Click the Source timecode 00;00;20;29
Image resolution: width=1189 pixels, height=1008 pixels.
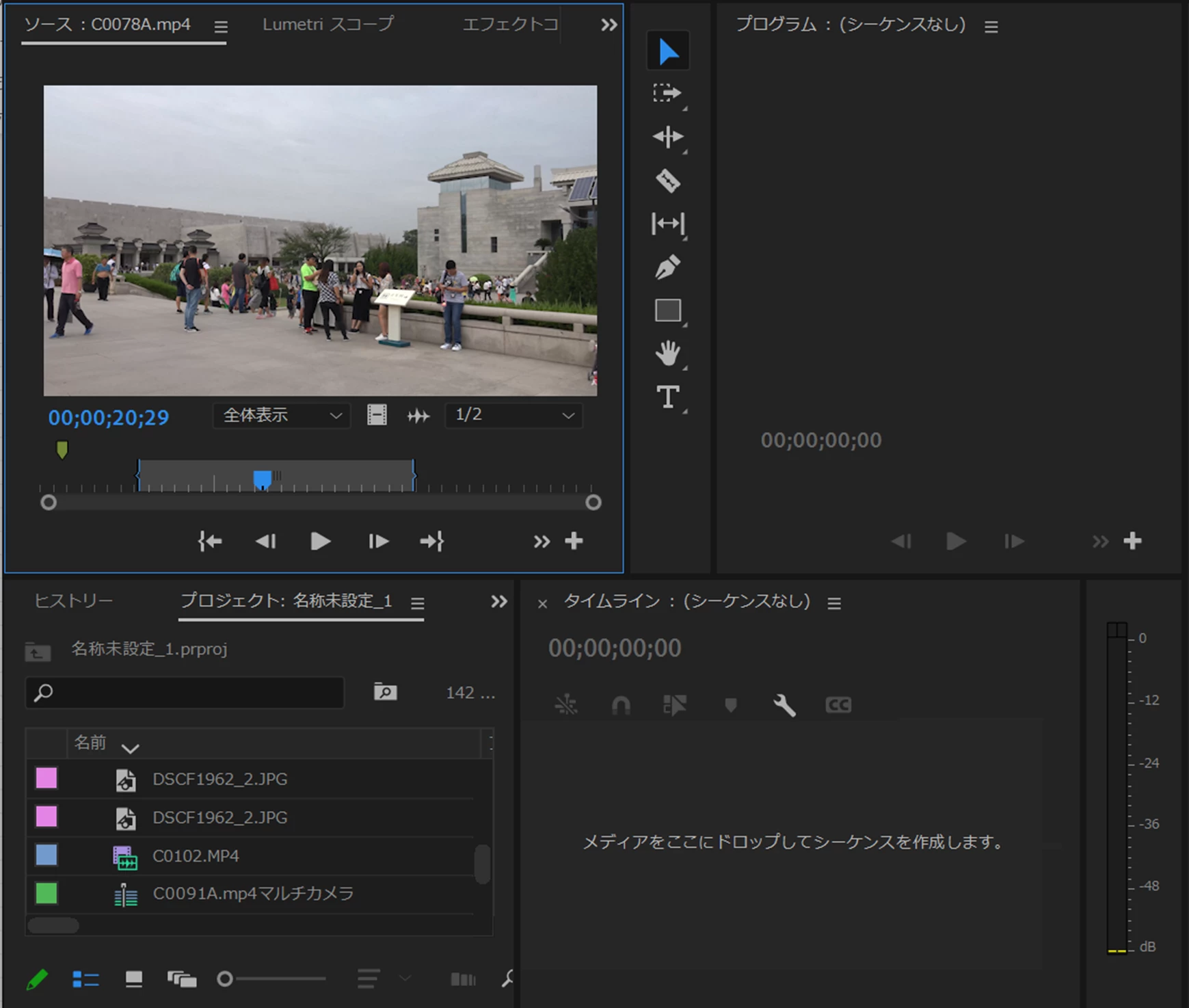[109, 417]
